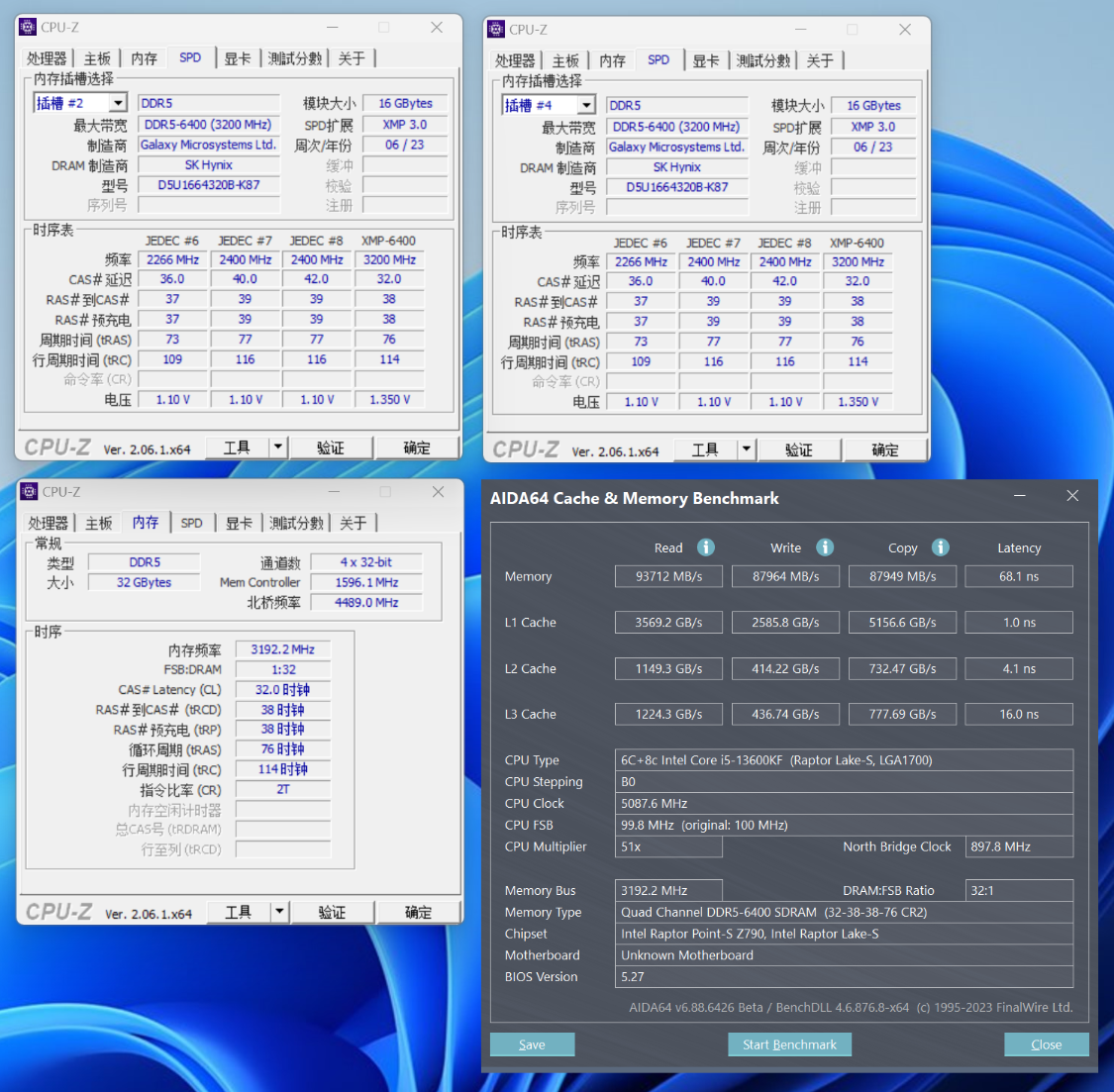Click the Write info icon in AIDA64
This screenshot has height=1092, width=1114.
[824, 547]
